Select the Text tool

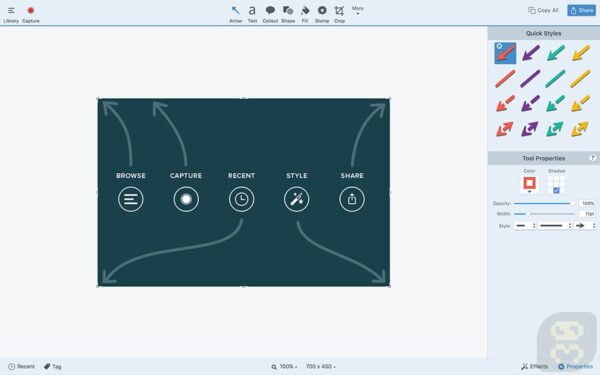[252, 14]
